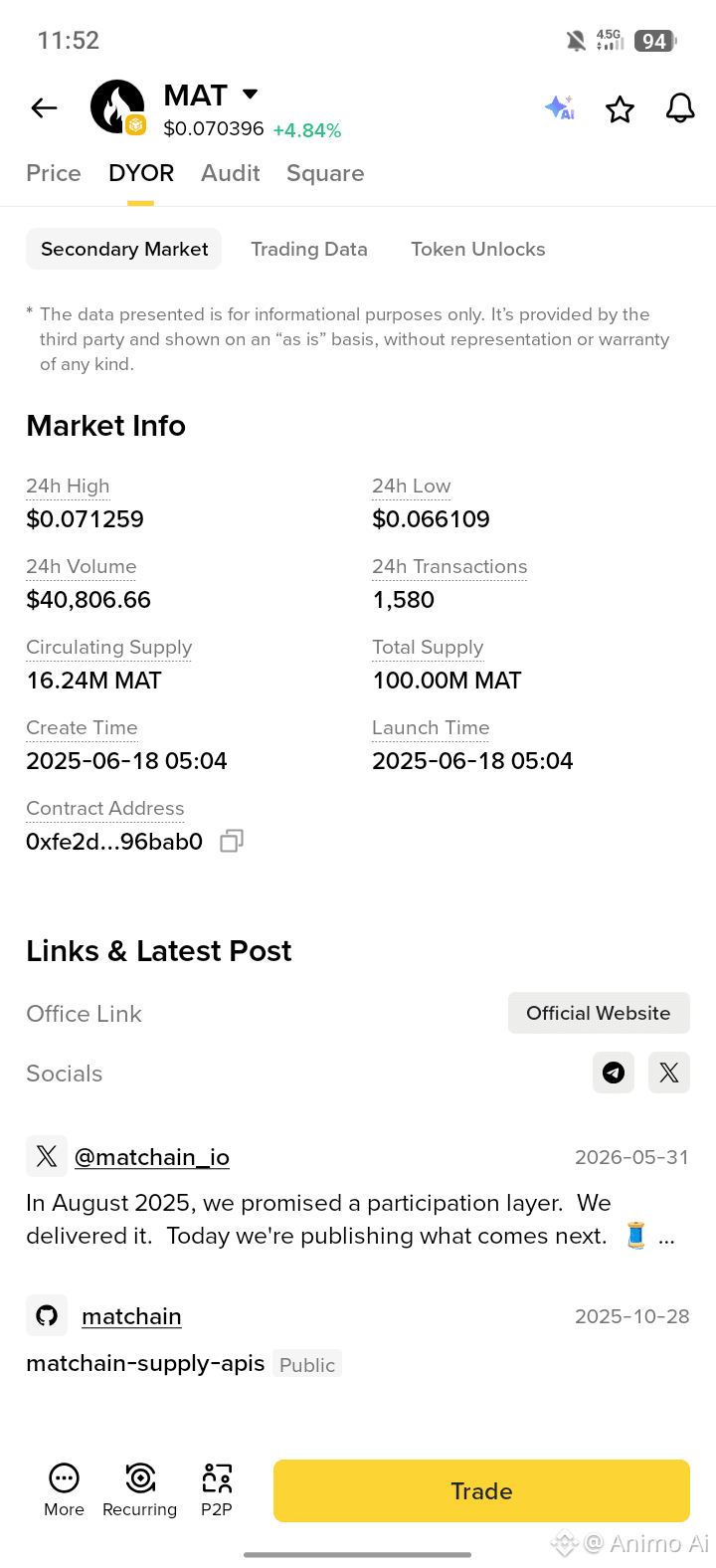Switch to the Price tab
Viewport: 716px width, 1568px height.
(54, 173)
